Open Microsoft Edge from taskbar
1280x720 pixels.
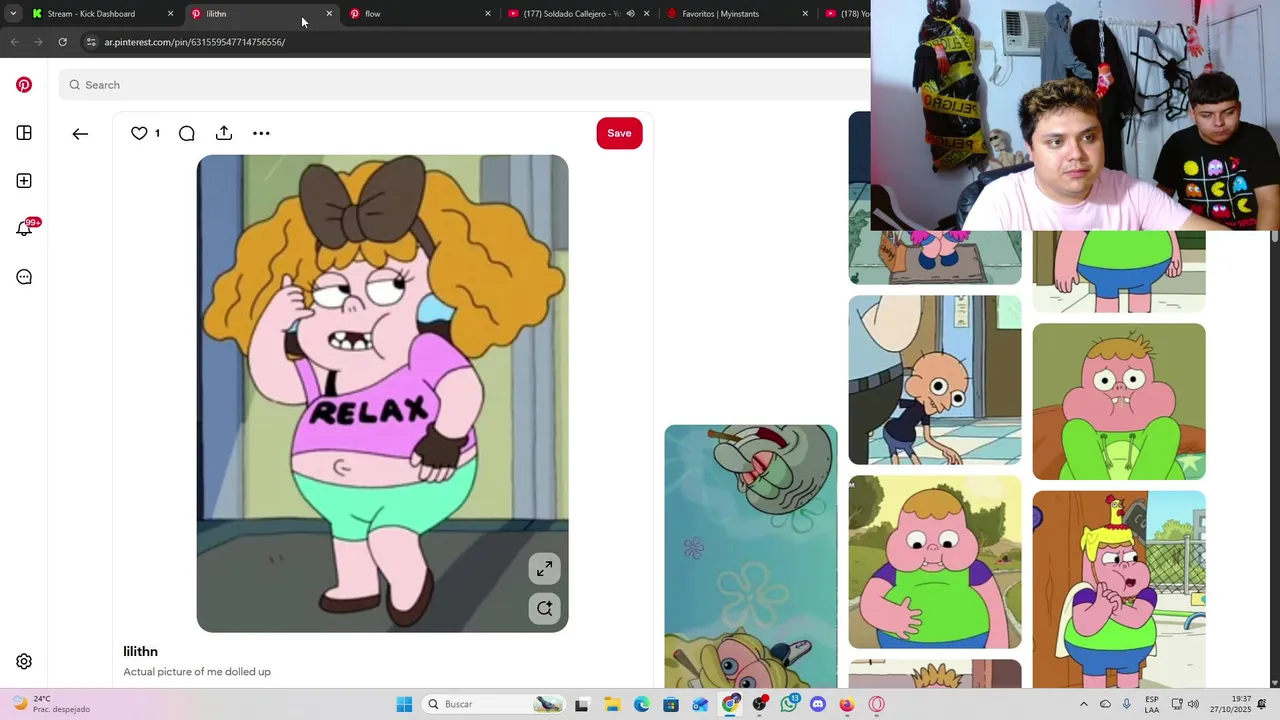[x=641, y=704]
